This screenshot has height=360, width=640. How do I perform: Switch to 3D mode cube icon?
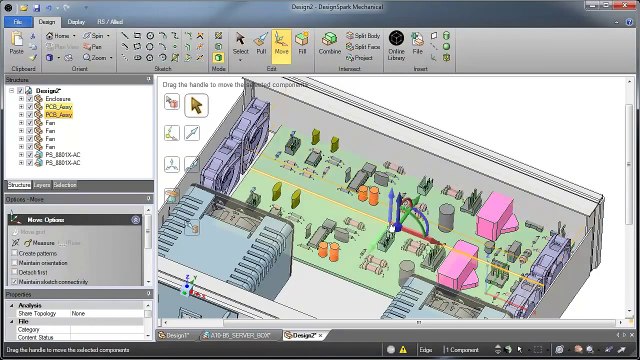point(218,58)
